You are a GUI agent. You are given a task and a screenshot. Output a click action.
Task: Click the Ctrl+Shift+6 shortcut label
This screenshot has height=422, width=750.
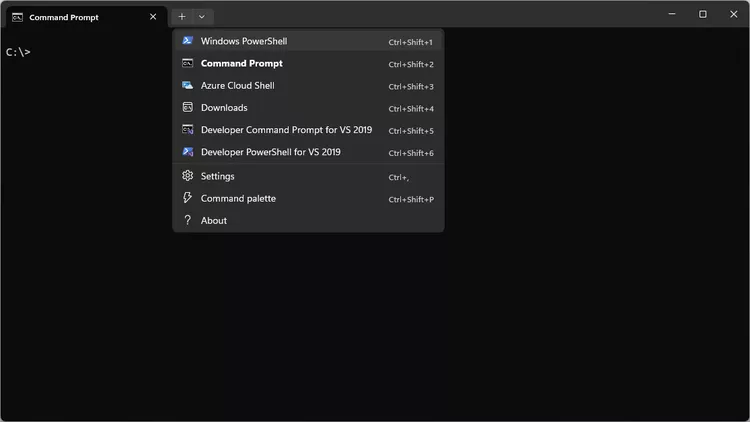pos(411,153)
